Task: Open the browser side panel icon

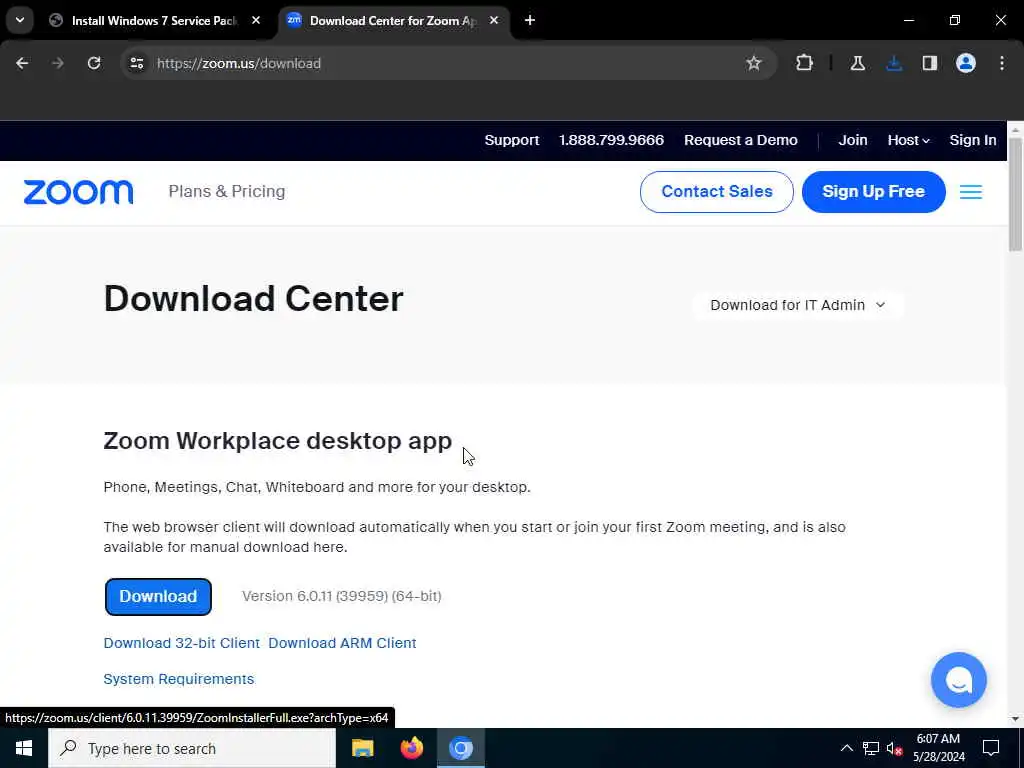Action: [930, 63]
